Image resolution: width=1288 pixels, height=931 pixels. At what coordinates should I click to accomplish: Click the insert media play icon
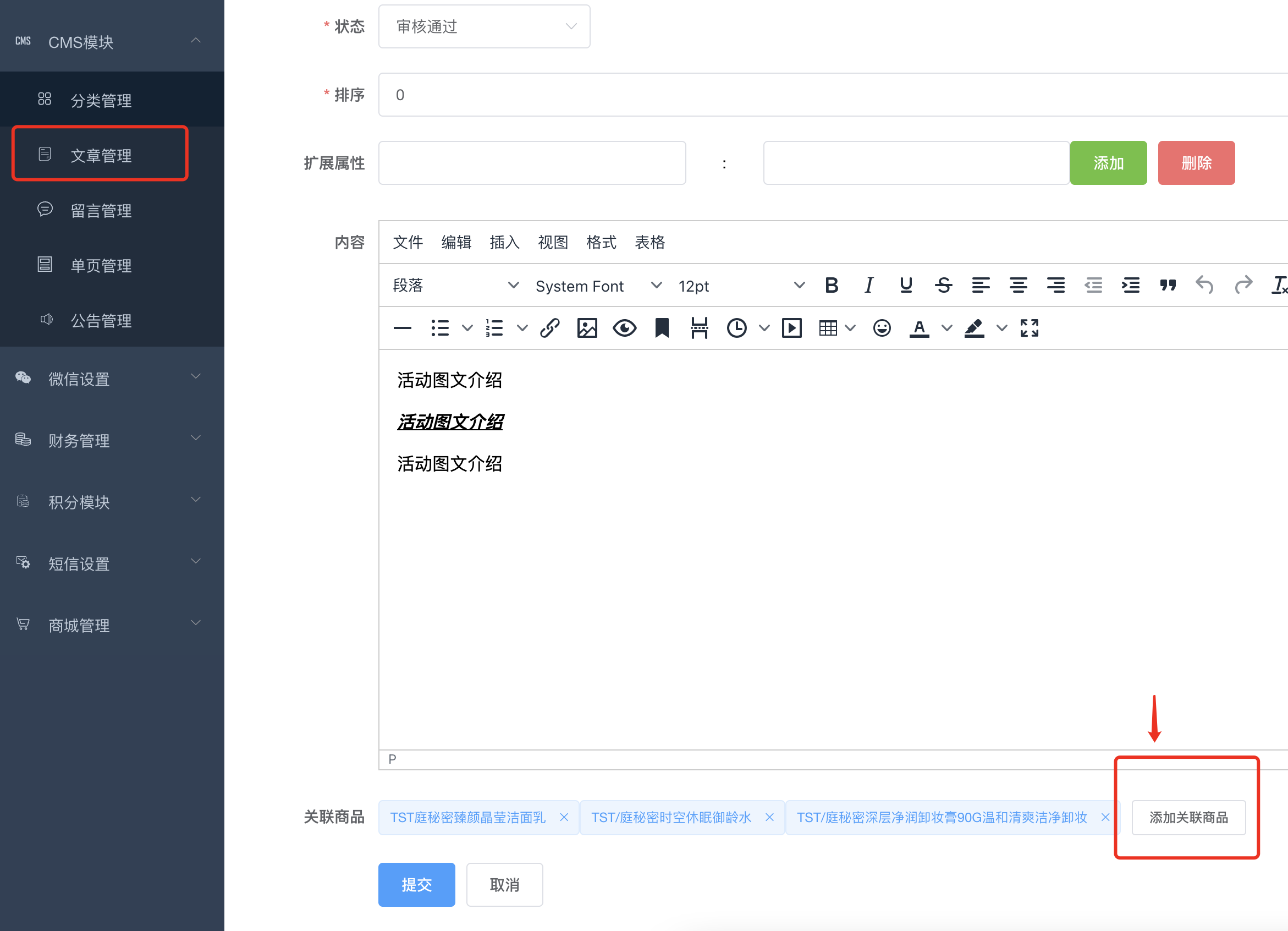(x=791, y=328)
